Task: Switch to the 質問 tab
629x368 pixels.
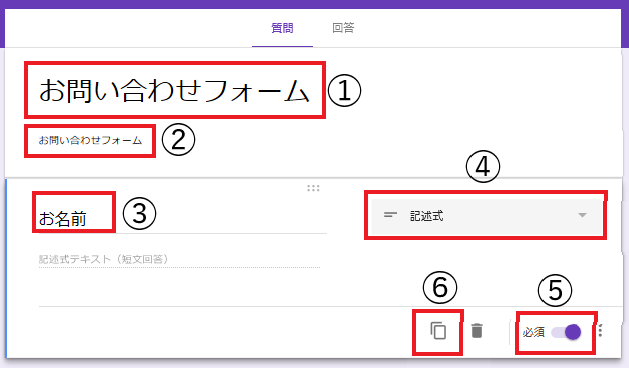Action: pyautogui.click(x=282, y=28)
